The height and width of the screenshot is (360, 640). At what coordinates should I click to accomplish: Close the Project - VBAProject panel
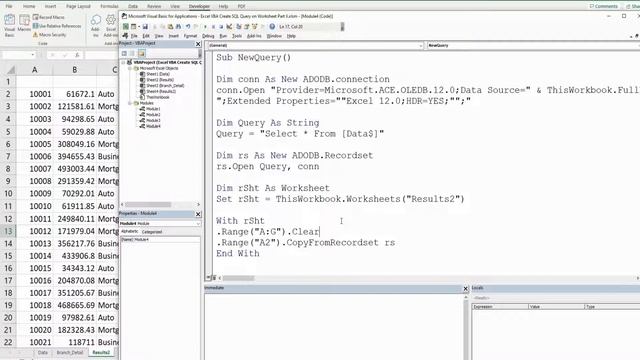pyautogui.click(x=198, y=44)
